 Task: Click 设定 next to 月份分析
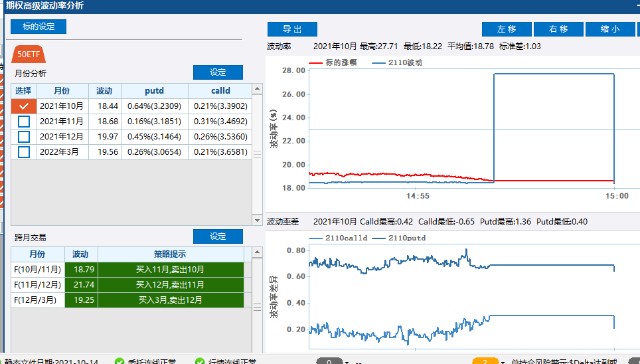[218, 73]
